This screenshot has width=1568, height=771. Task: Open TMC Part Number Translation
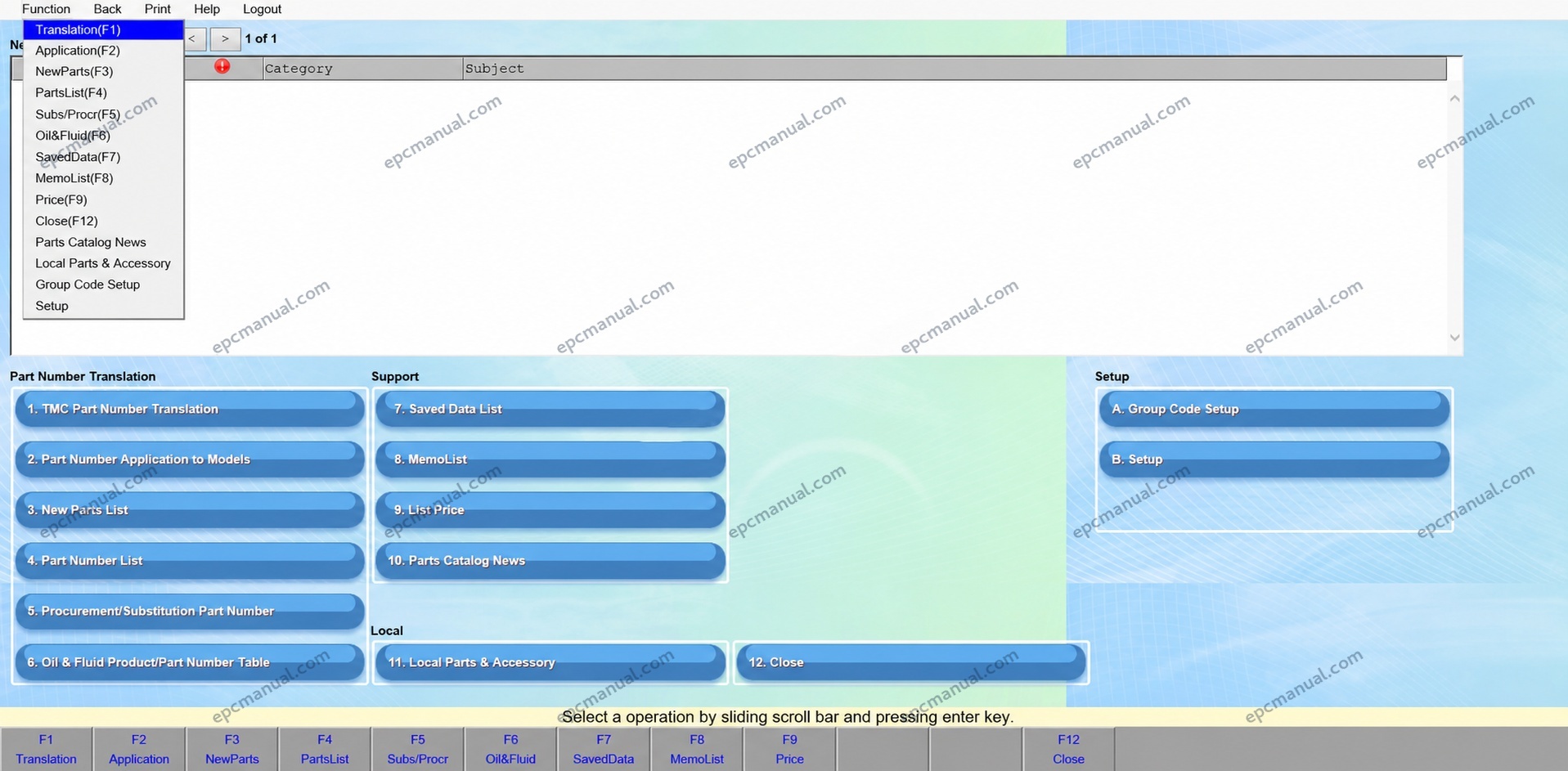pos(190,409)
